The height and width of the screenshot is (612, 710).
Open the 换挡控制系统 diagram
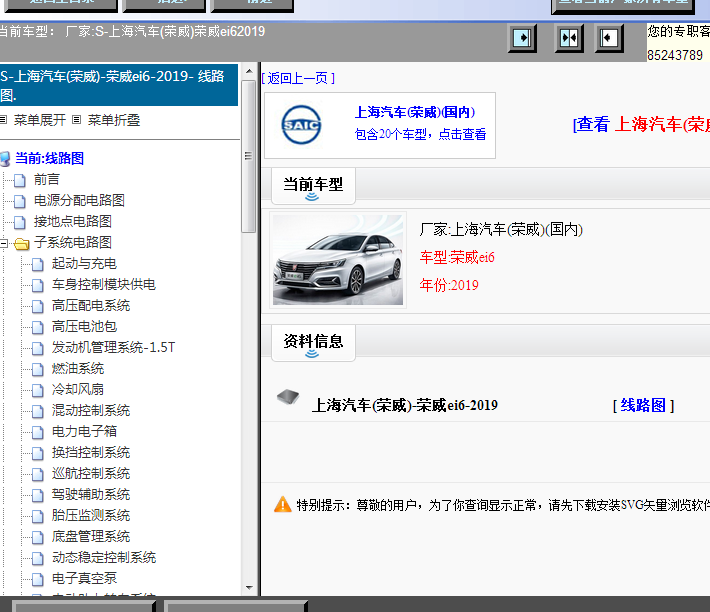coord(91,452)
